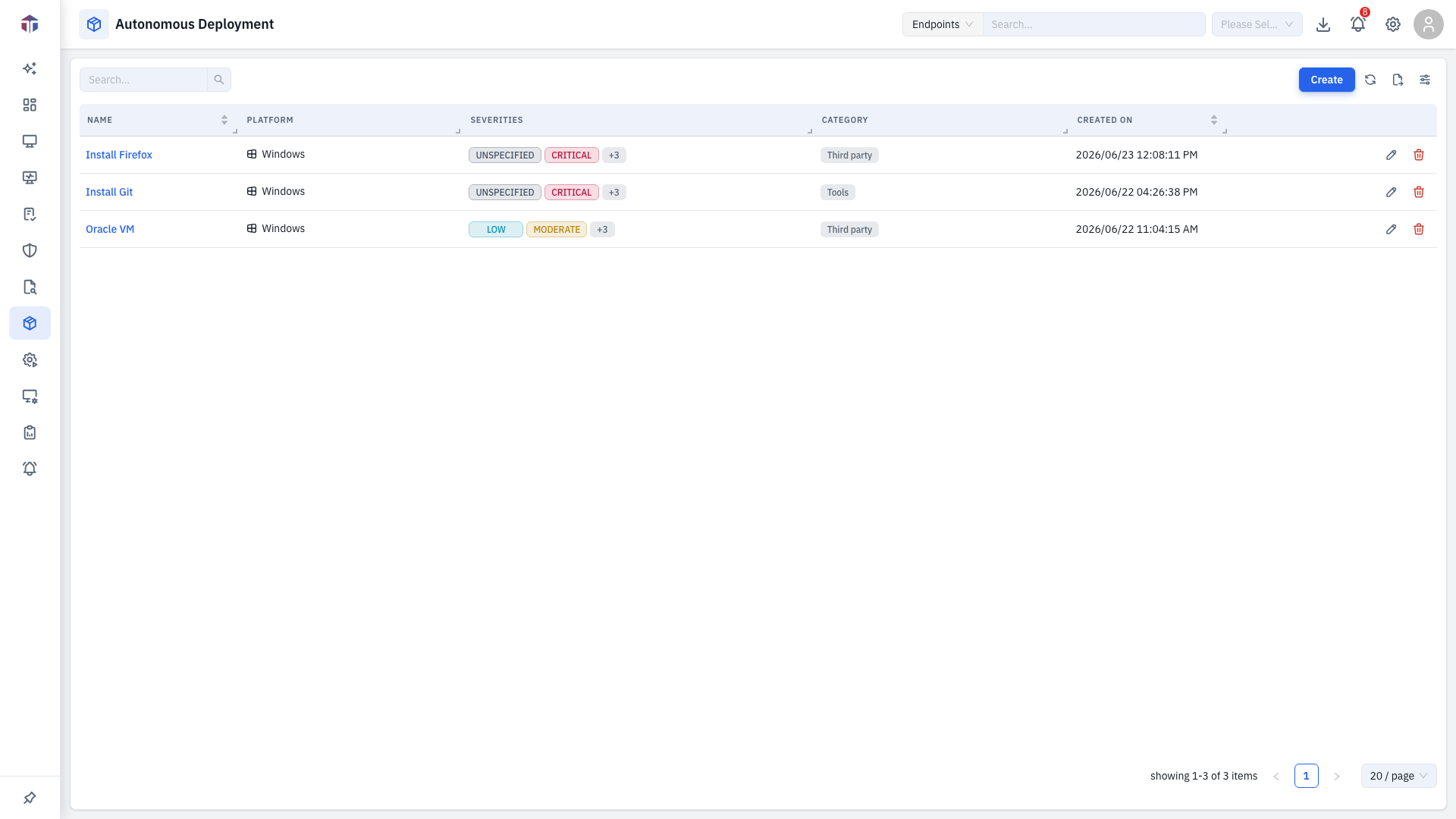Click the export file icon next to refresh

(x=1398, y=80)
